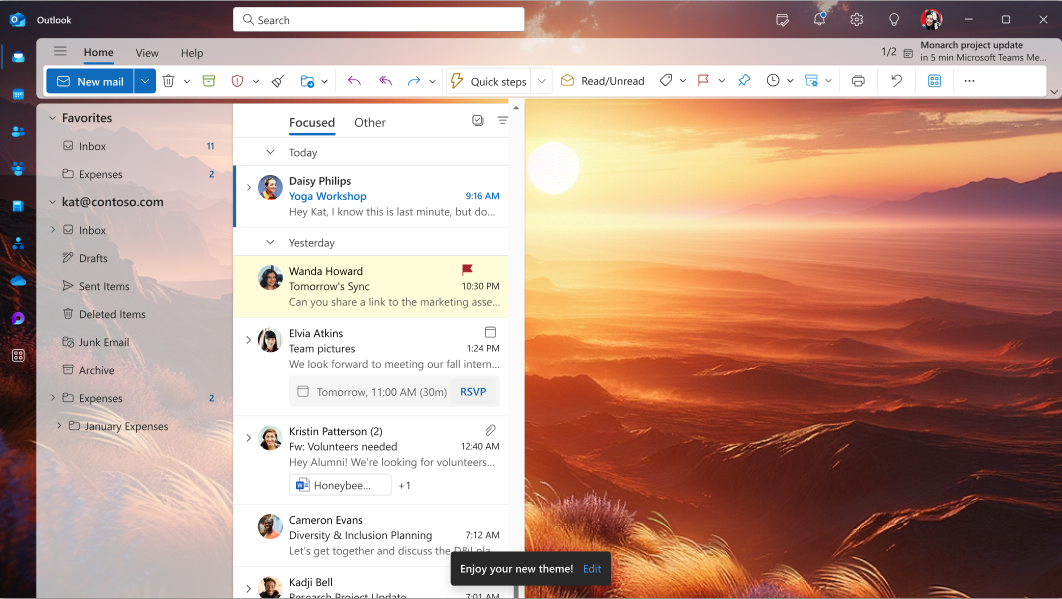Click Edit in the new theme notification
1062x599 pixels.
[x=591, y=568]
